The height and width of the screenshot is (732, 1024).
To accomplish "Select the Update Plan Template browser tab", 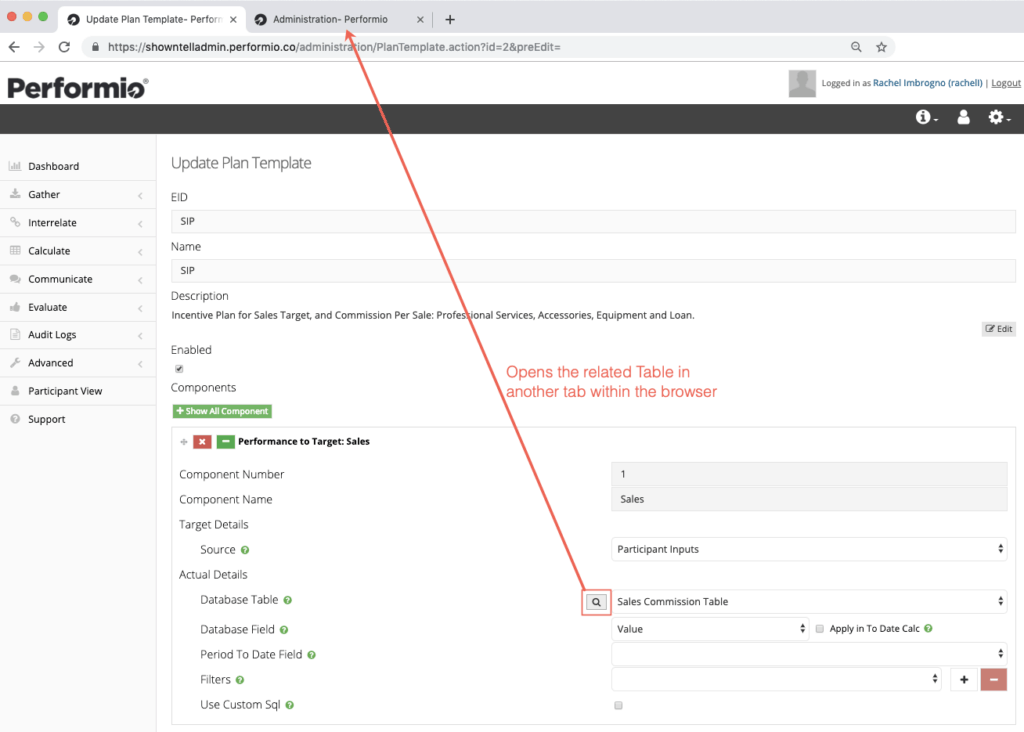I will pos(154,20).
